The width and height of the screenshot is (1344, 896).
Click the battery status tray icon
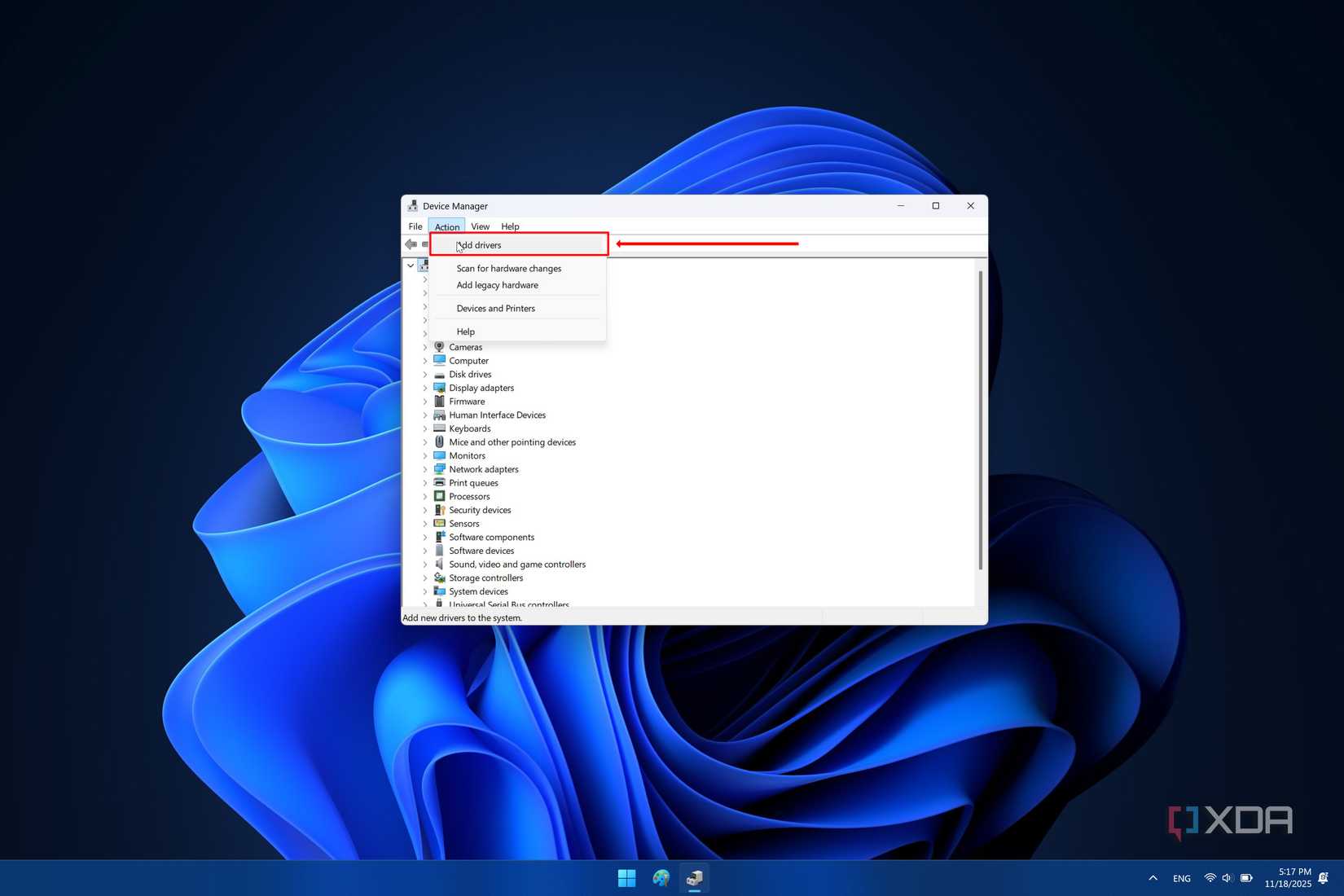[1246, 878]
